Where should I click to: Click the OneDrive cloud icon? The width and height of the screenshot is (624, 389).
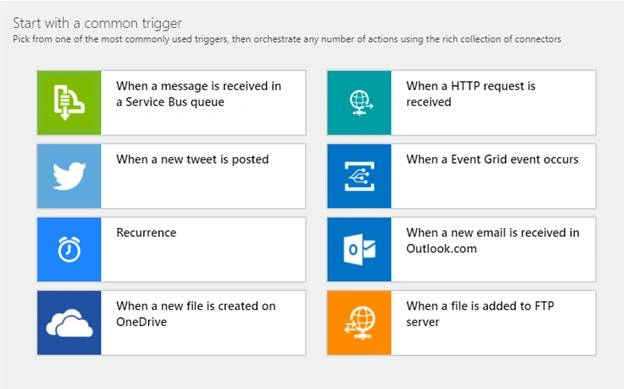tap(69, 323)
